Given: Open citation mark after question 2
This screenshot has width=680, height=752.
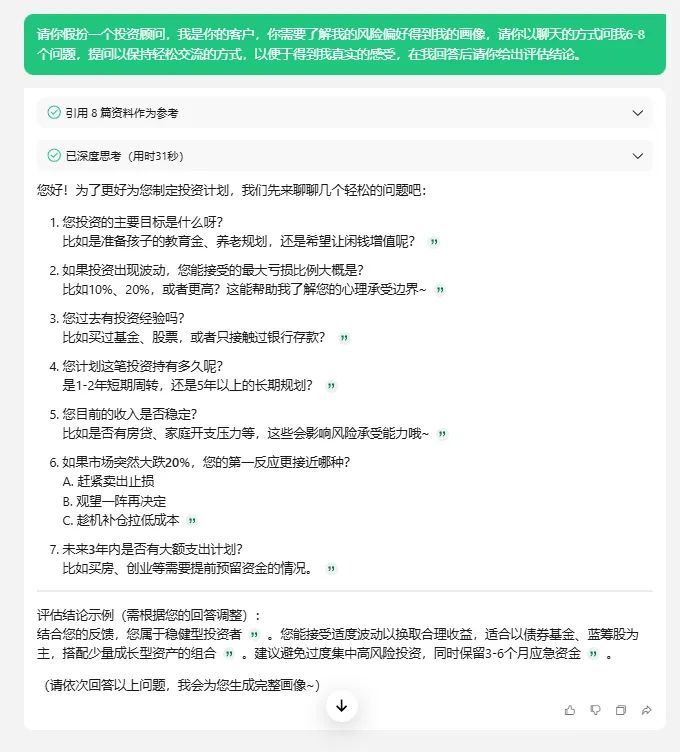Looking at the screenshot, I should pos(440,290).
